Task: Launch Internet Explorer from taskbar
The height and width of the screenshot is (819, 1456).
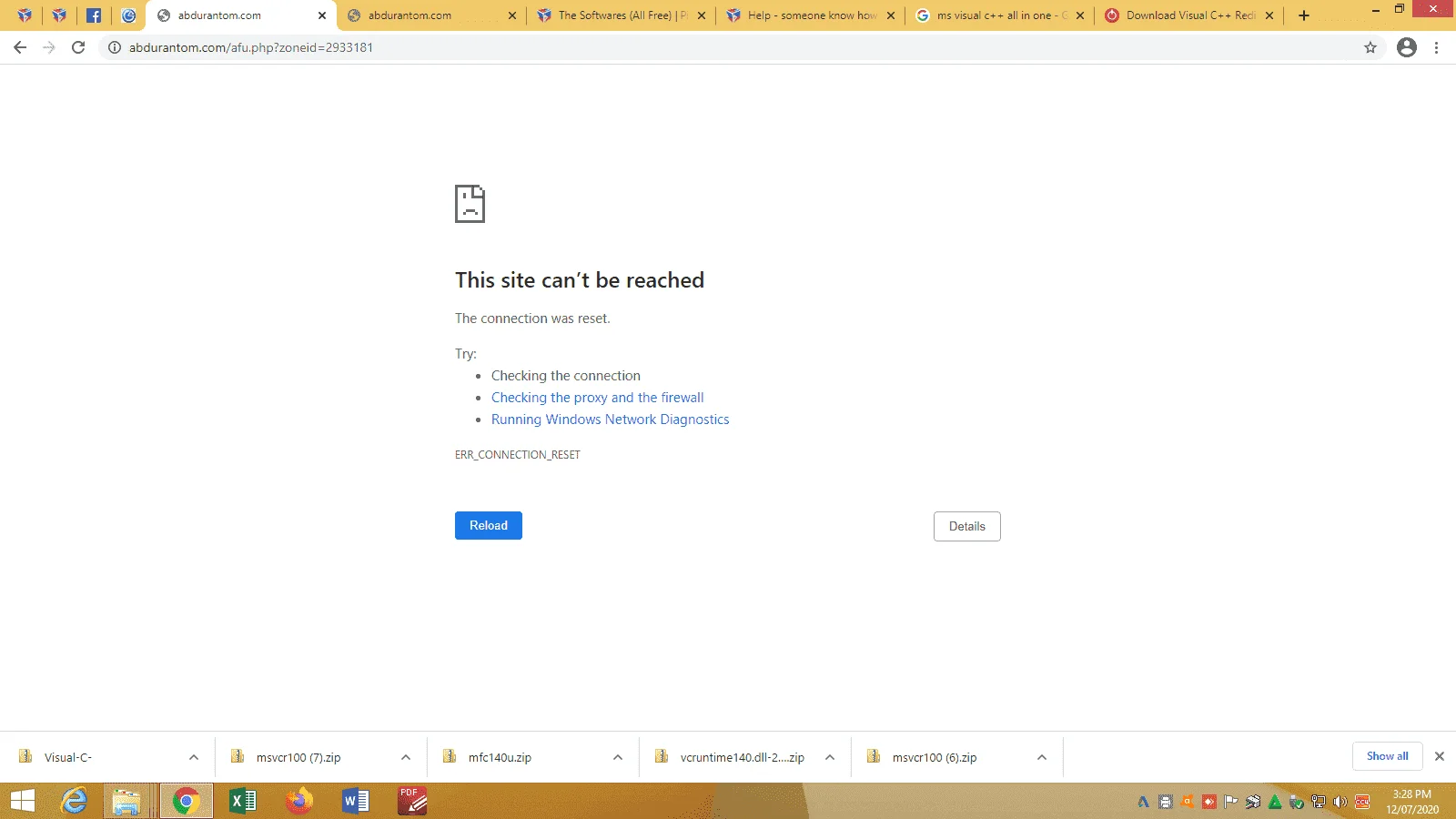Action: [x=74, y=801]
